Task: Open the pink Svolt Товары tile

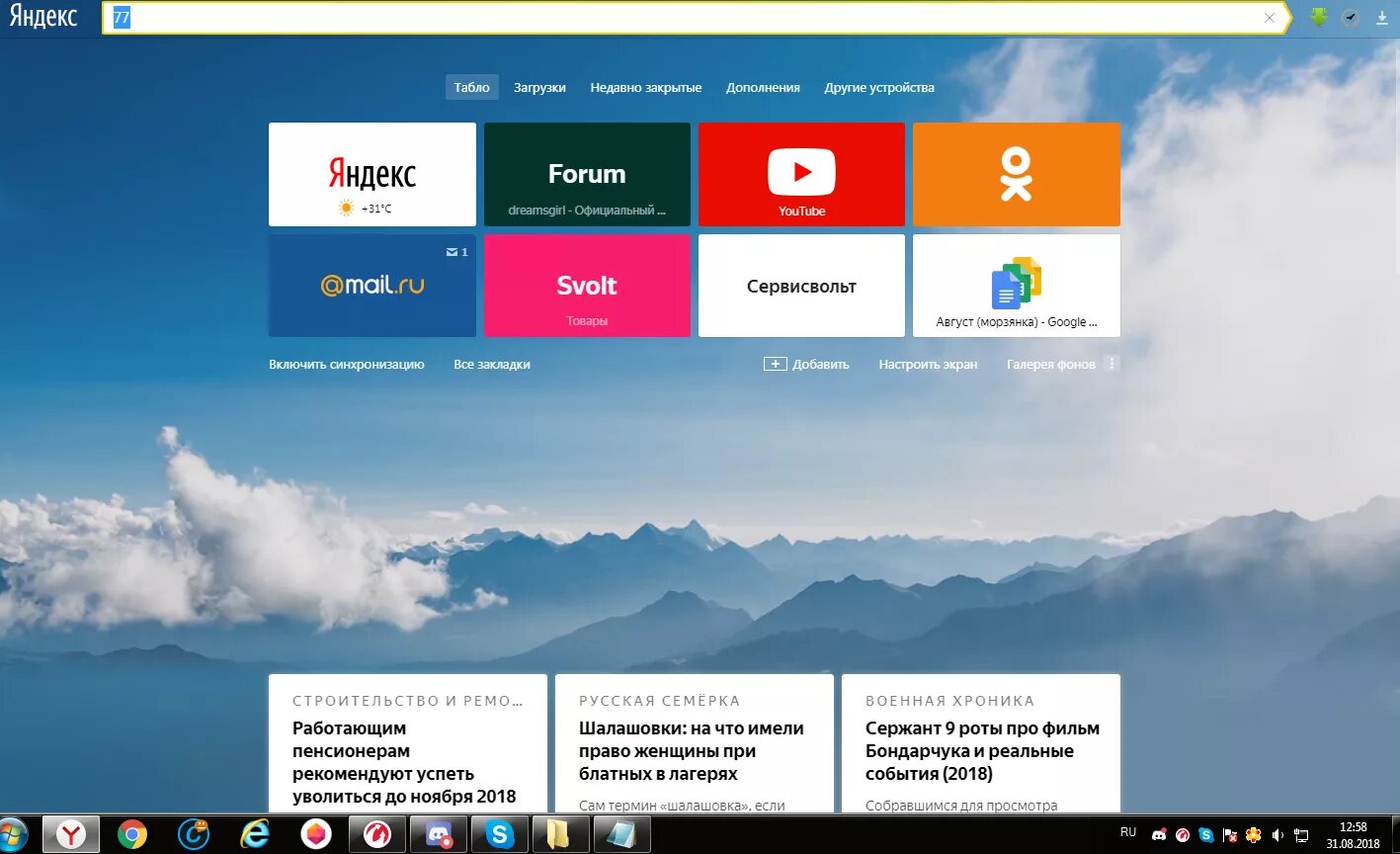Action: coord(587,286)
